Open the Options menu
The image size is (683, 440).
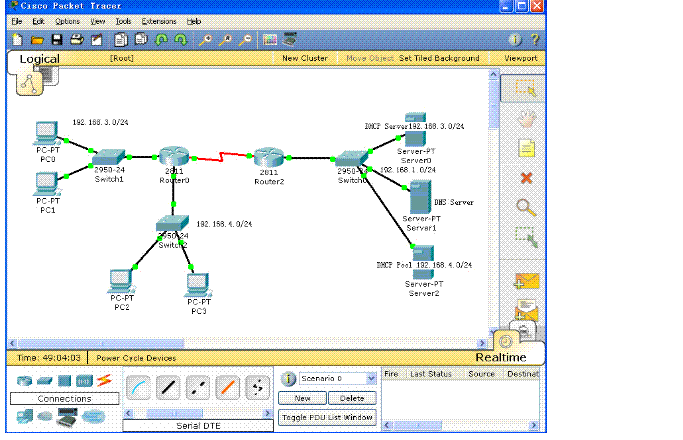tap(68, 21)
